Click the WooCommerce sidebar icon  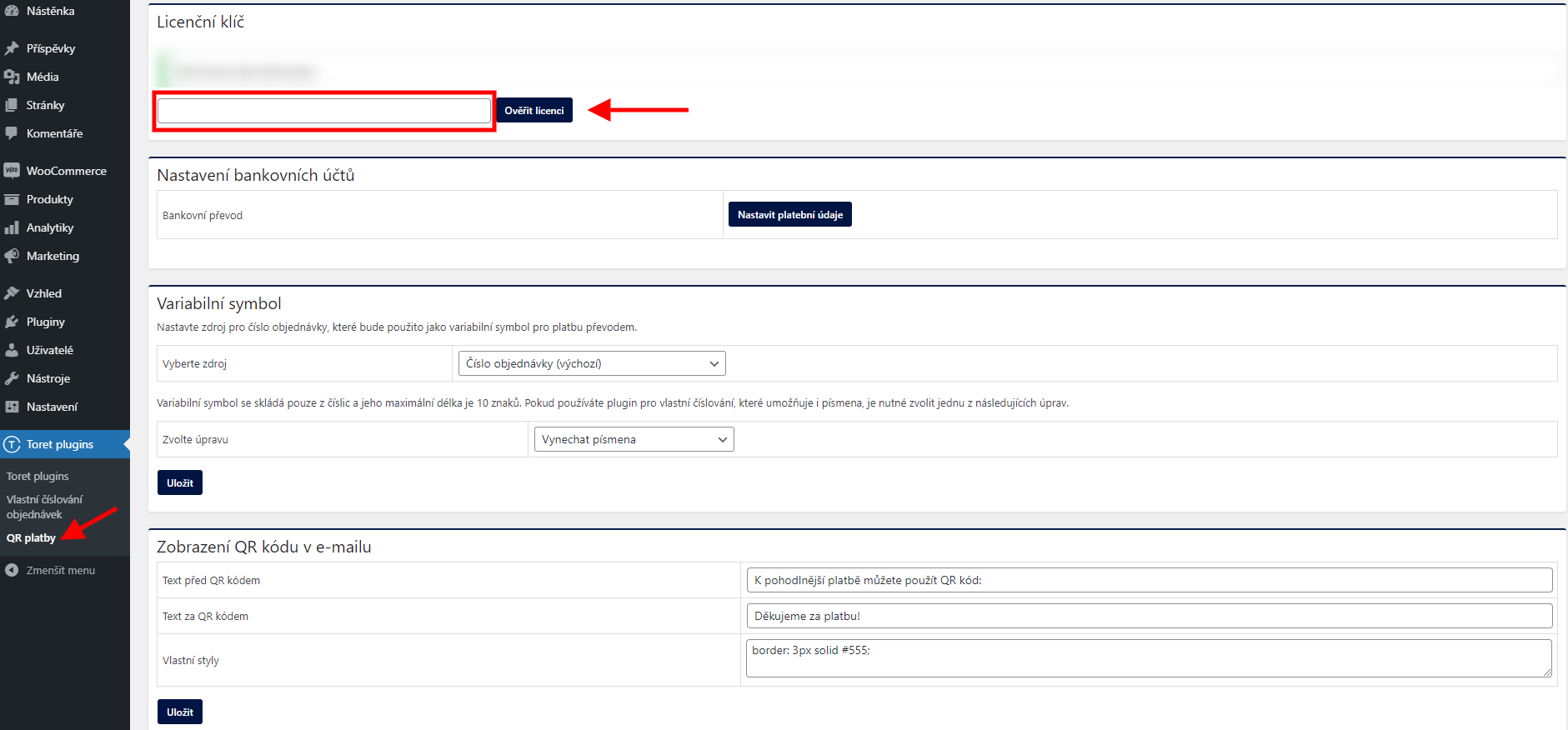coord(12,171)
